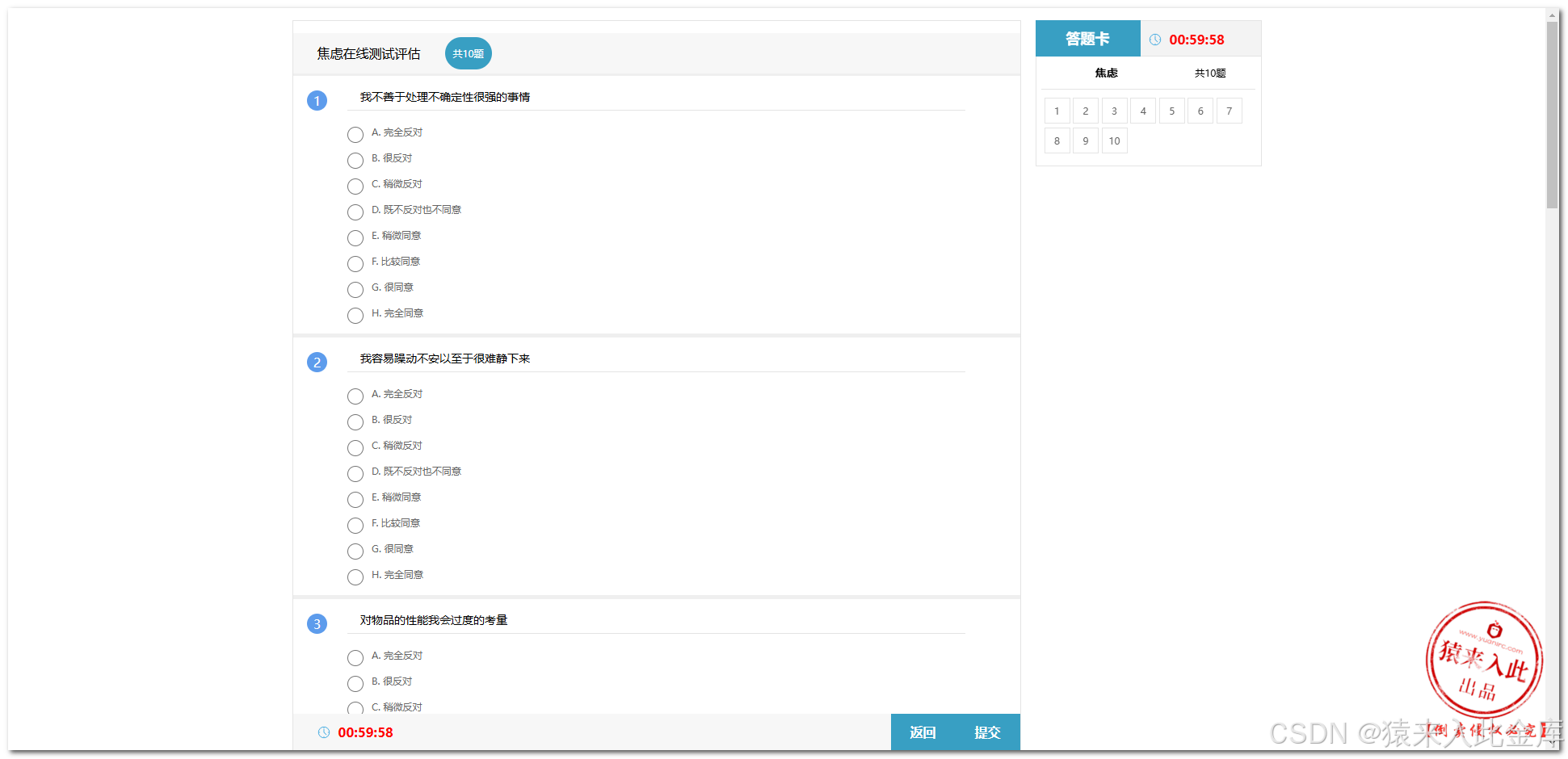Select option H 完全同意 for question 1

click(355, 316)
